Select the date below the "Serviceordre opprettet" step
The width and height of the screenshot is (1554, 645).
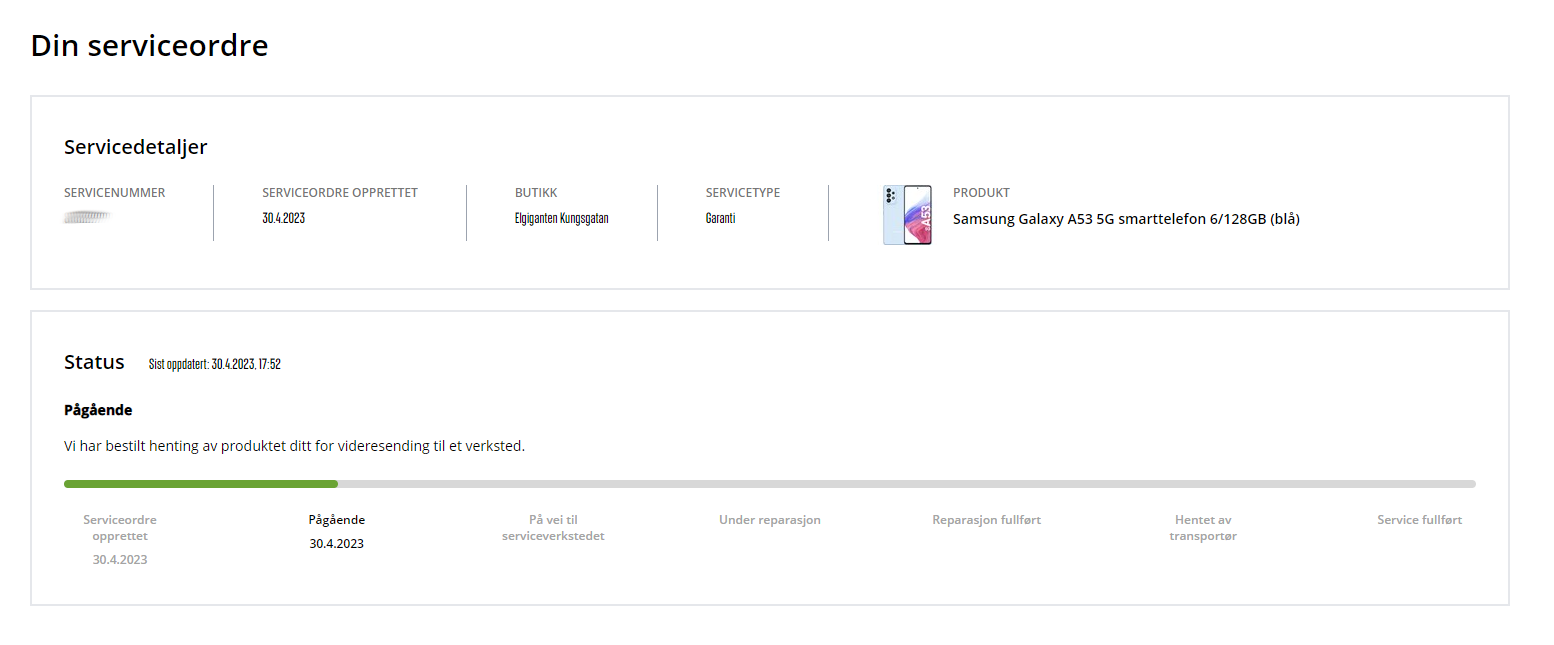tap(120, 560)
